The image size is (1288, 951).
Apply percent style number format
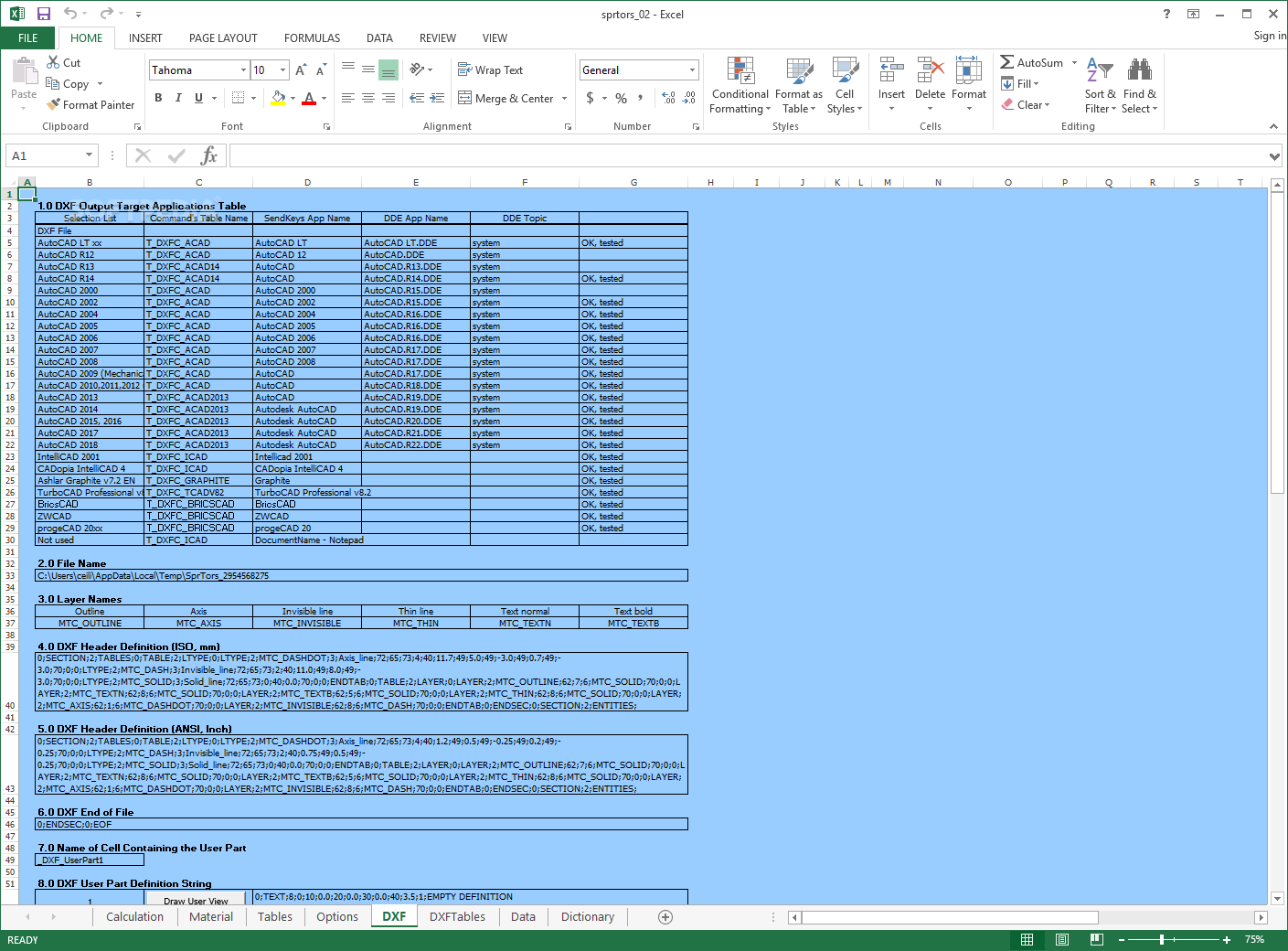point(621,98)
